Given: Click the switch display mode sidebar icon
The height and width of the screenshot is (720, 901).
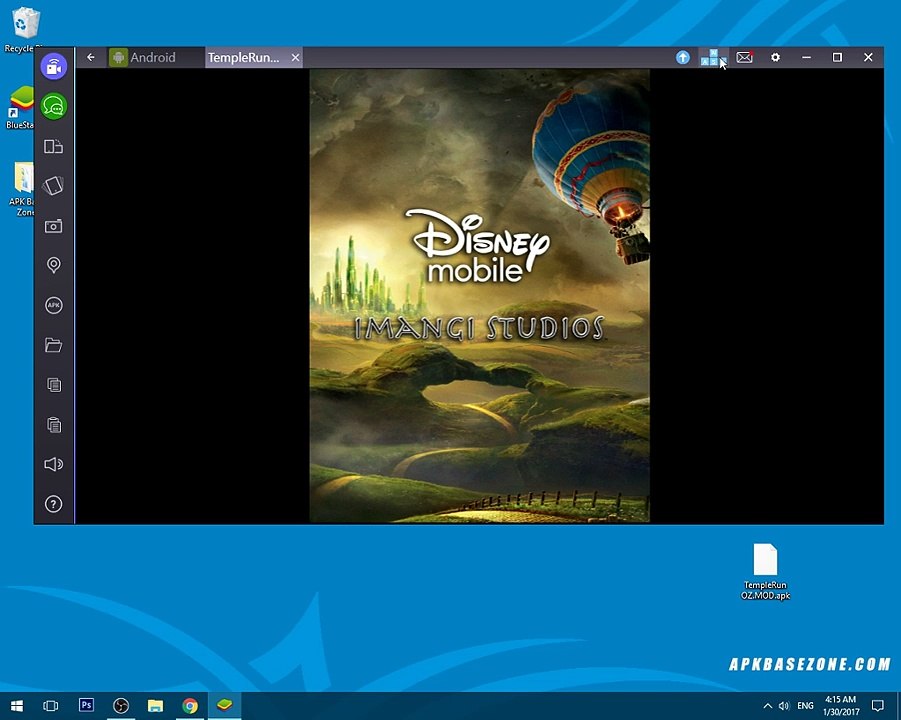Looking at the screenshot, I should click(x=53, y=147).
